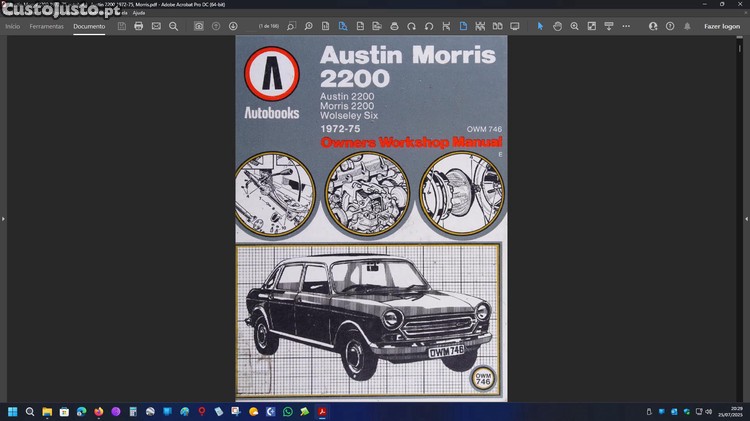Click the print icon in the toolbar
This screenshot has width=750, height=421.
tap(139, 26)
